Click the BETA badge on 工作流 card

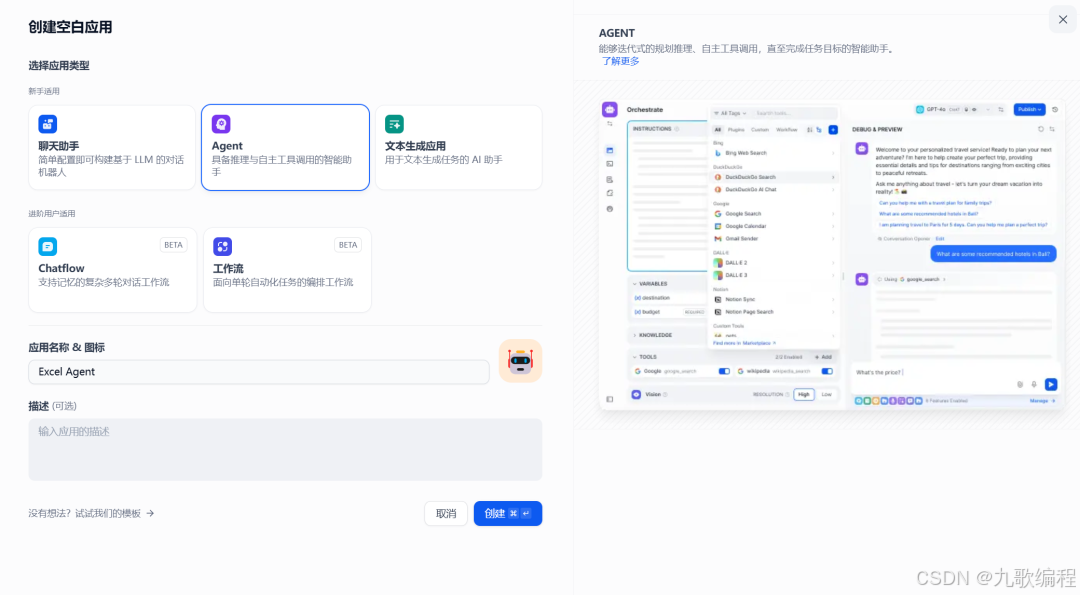(x=348, y=245)
